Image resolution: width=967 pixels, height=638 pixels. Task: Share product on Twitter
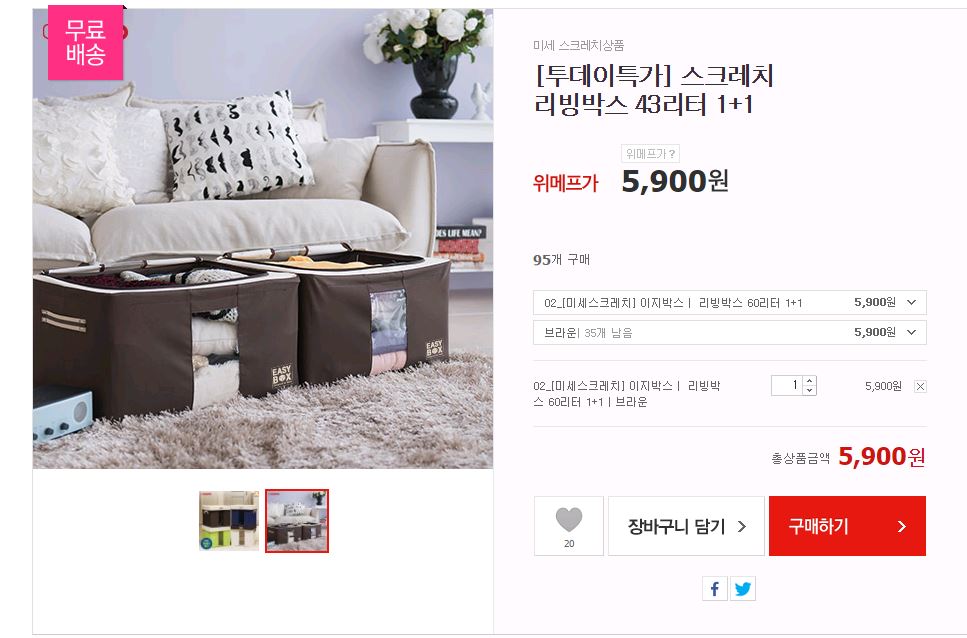[x=743, y=589]
